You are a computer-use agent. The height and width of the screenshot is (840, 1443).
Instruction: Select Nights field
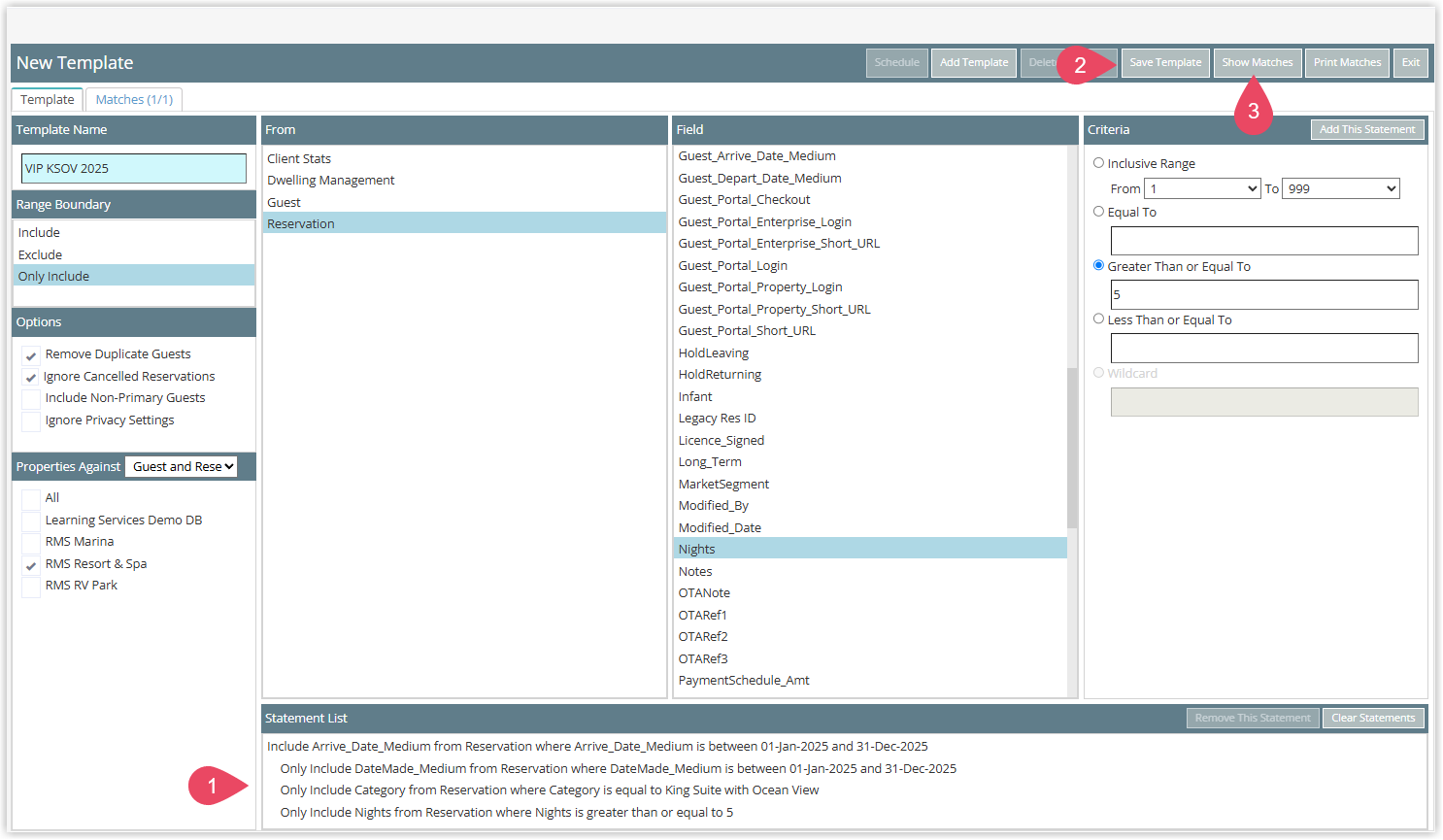(x=870, y=550)
